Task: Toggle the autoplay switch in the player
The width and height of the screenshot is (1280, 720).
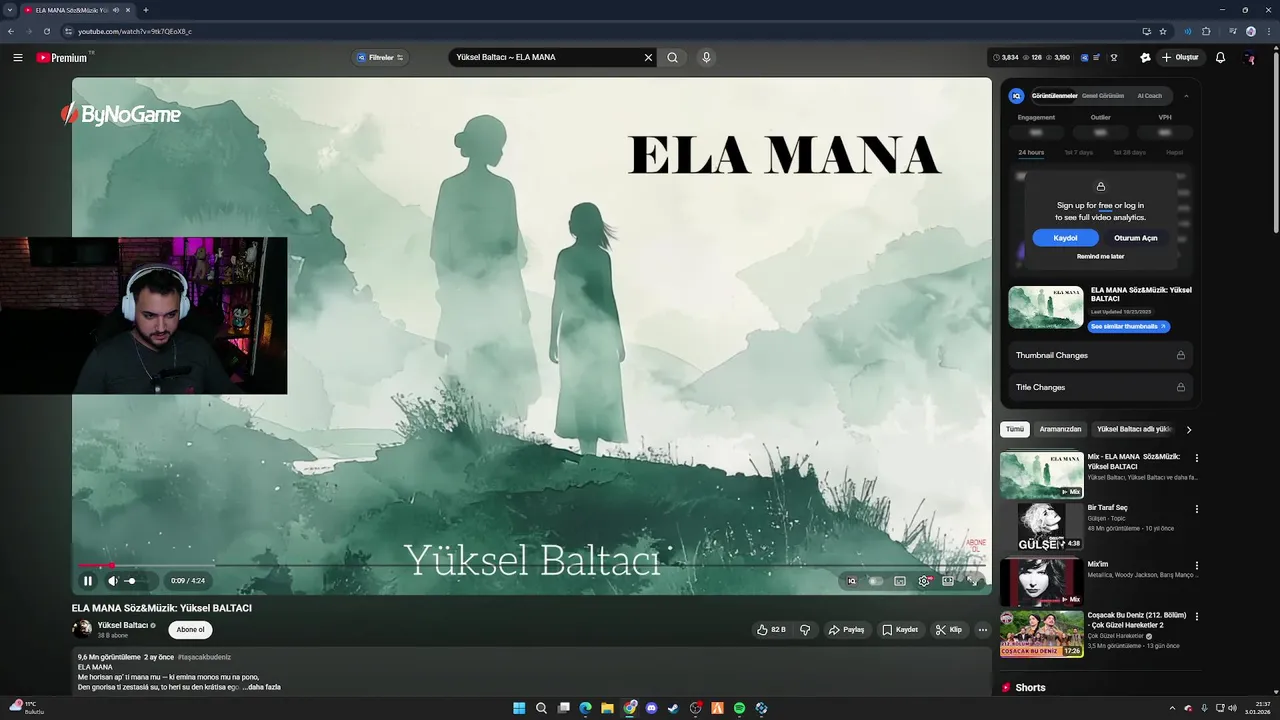Action: coord(876,581)
